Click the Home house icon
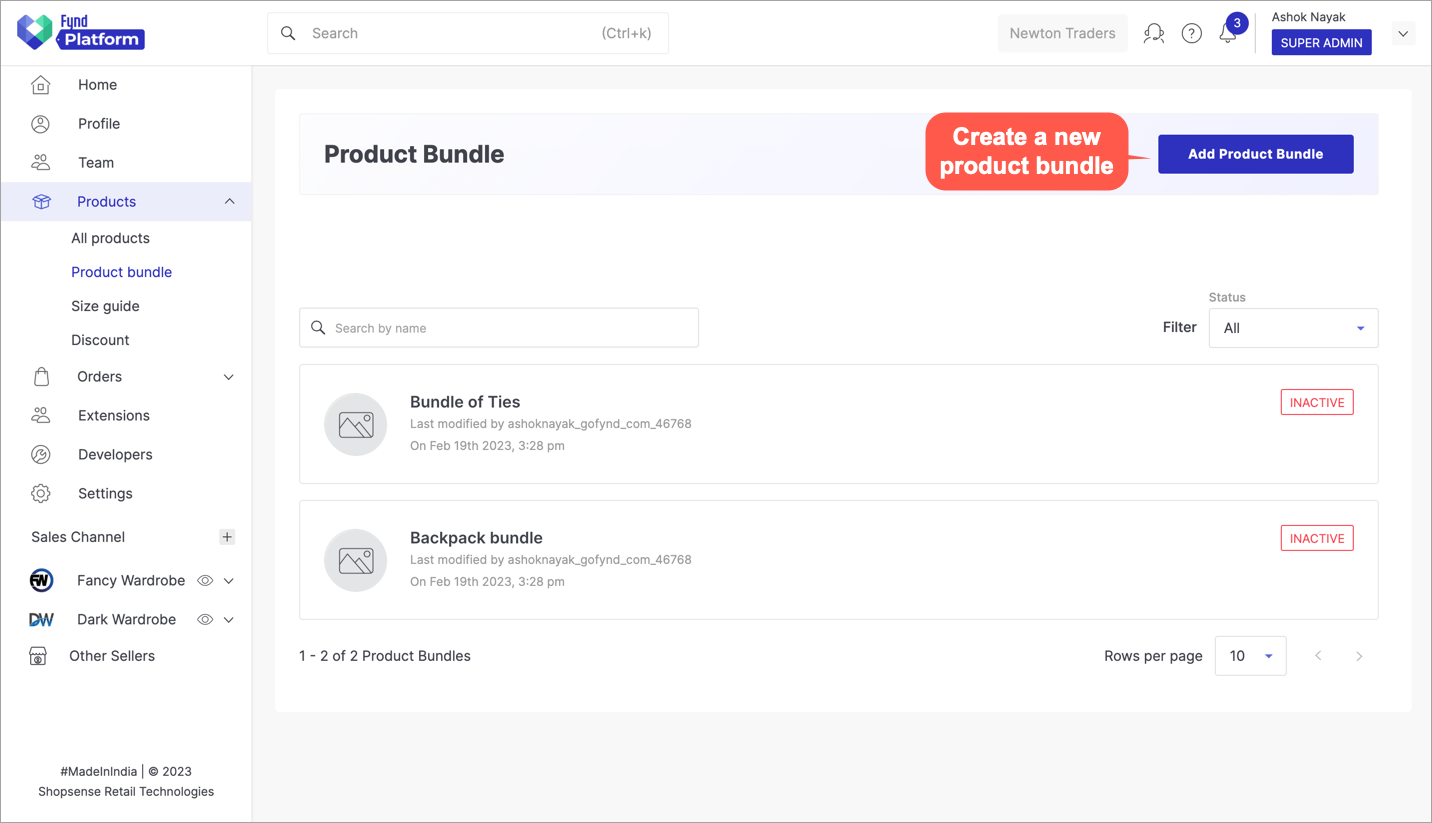 40,85
